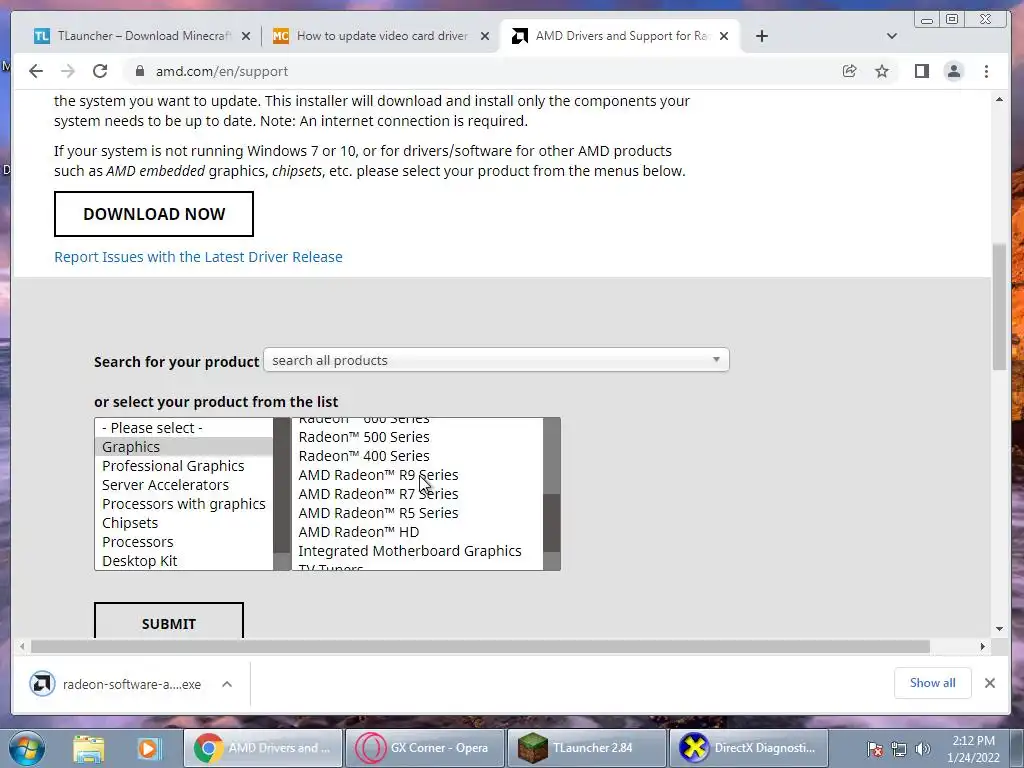This screenshot has height=768, width=1024.
Task: Open a new browser tab
Action: point(761,36)
